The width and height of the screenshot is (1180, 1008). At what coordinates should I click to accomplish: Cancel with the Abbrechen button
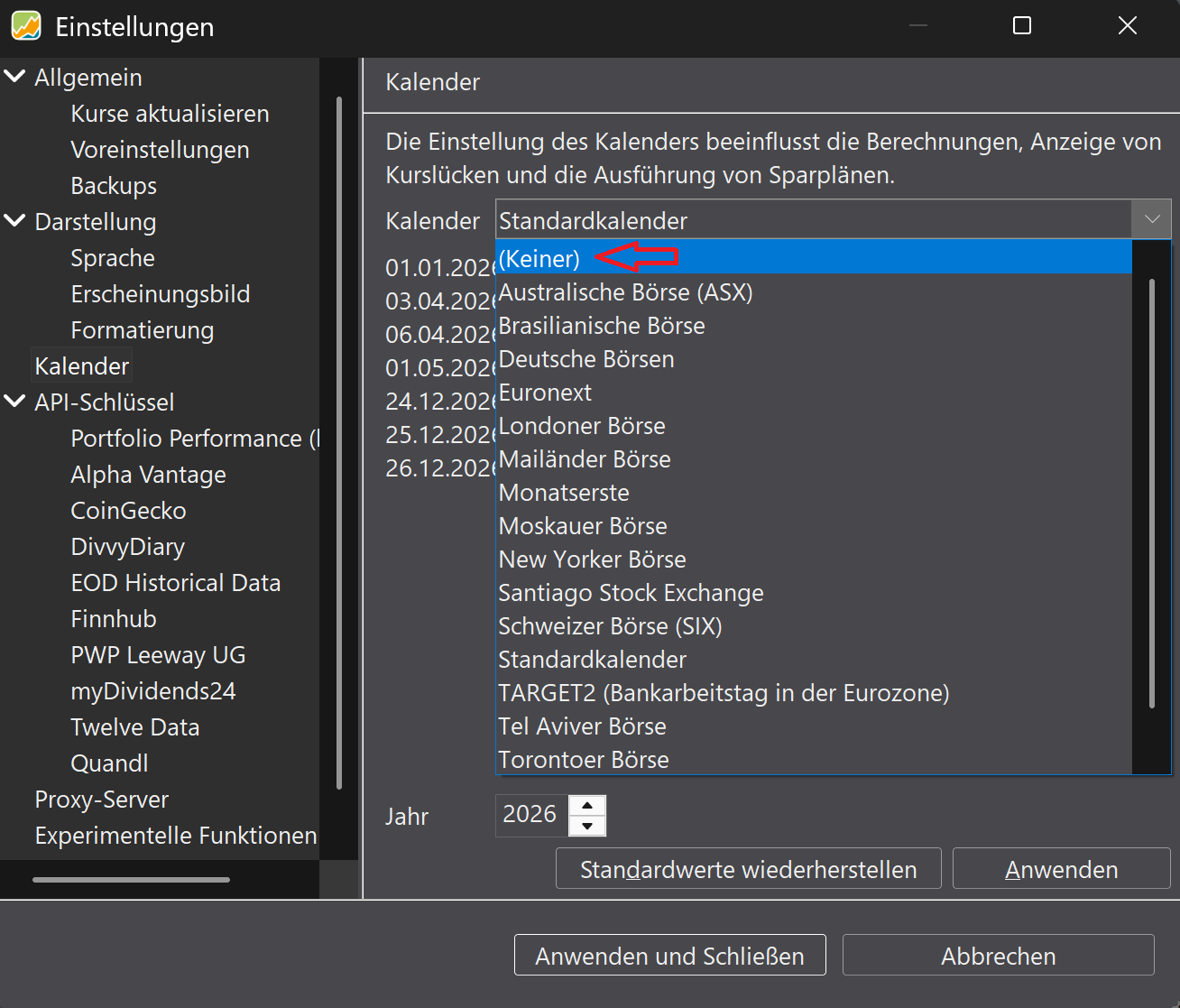998,956
